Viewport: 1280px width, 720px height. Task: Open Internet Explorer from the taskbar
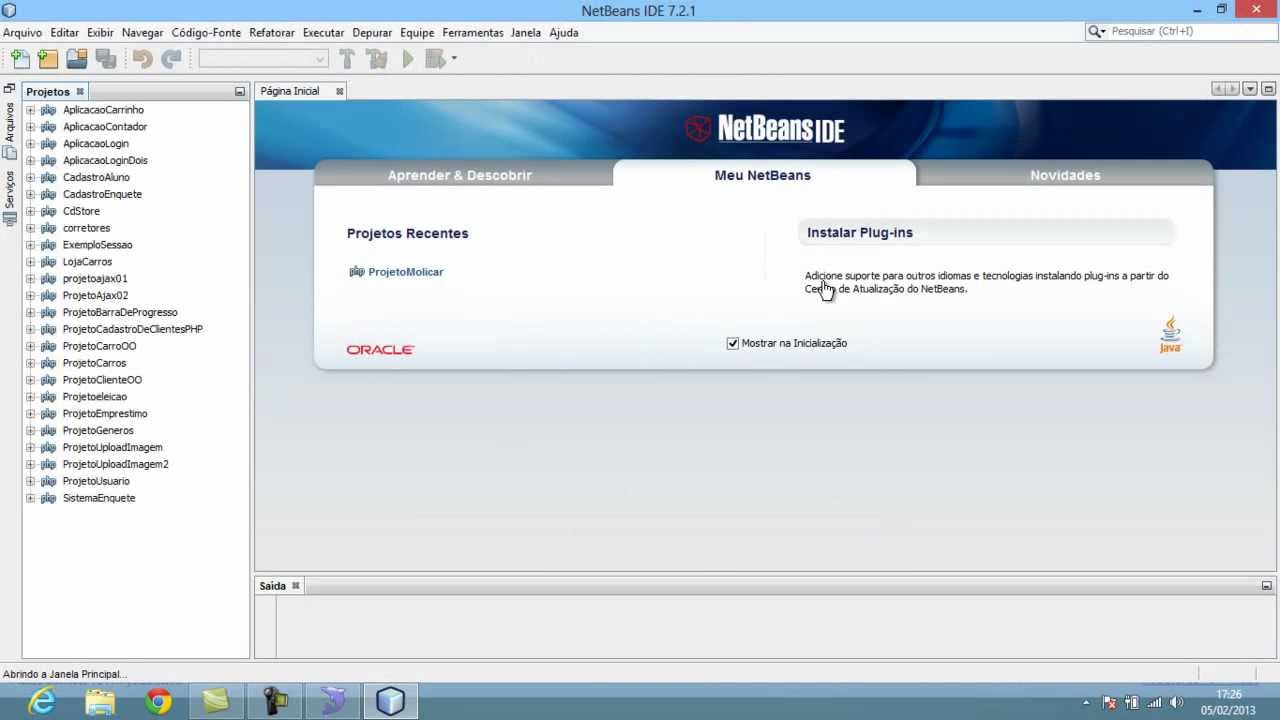pyautogui.click(x=42, y=702)
